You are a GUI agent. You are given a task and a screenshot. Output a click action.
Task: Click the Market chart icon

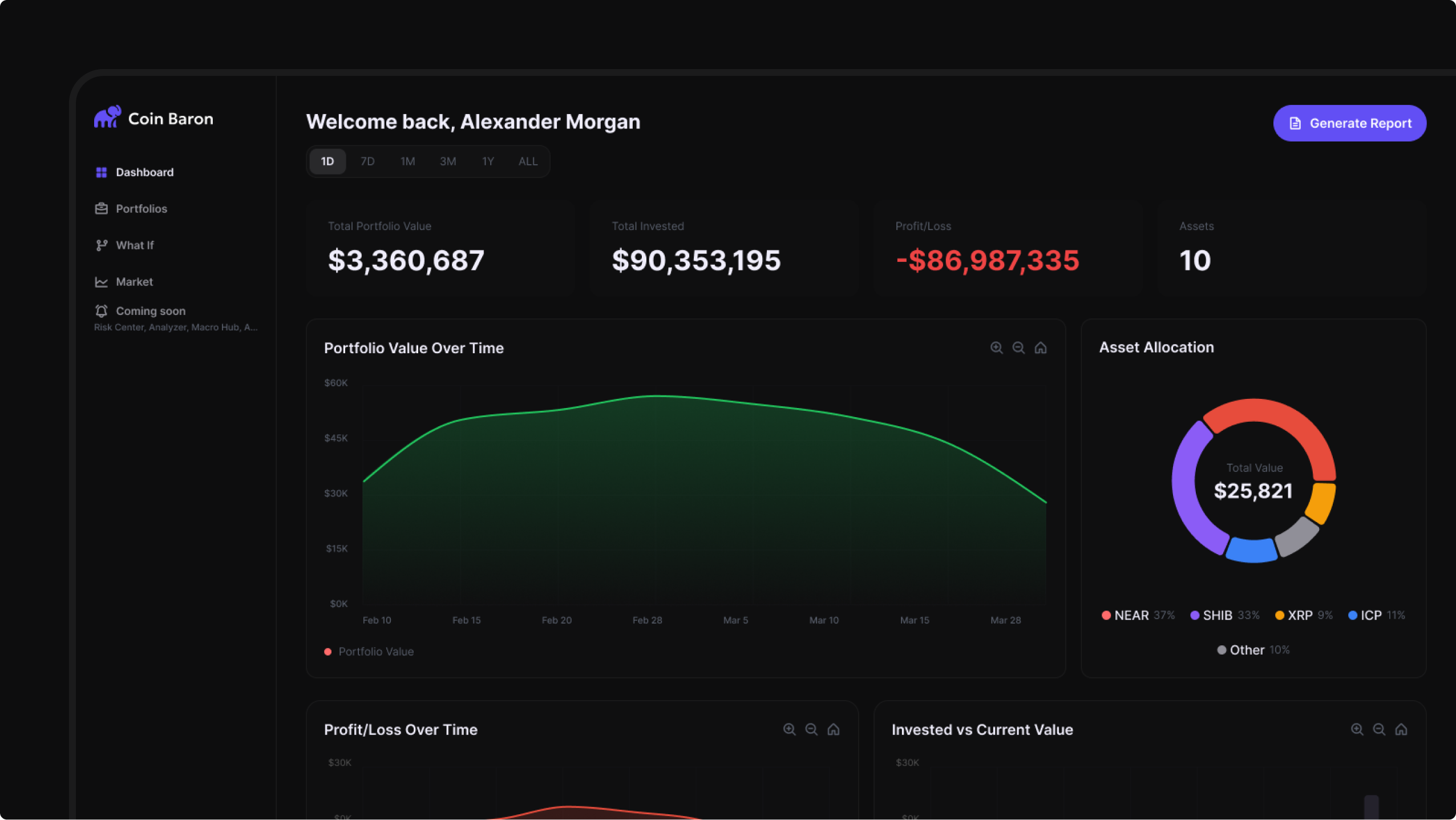pyautogui.click(x=102, y=282)
